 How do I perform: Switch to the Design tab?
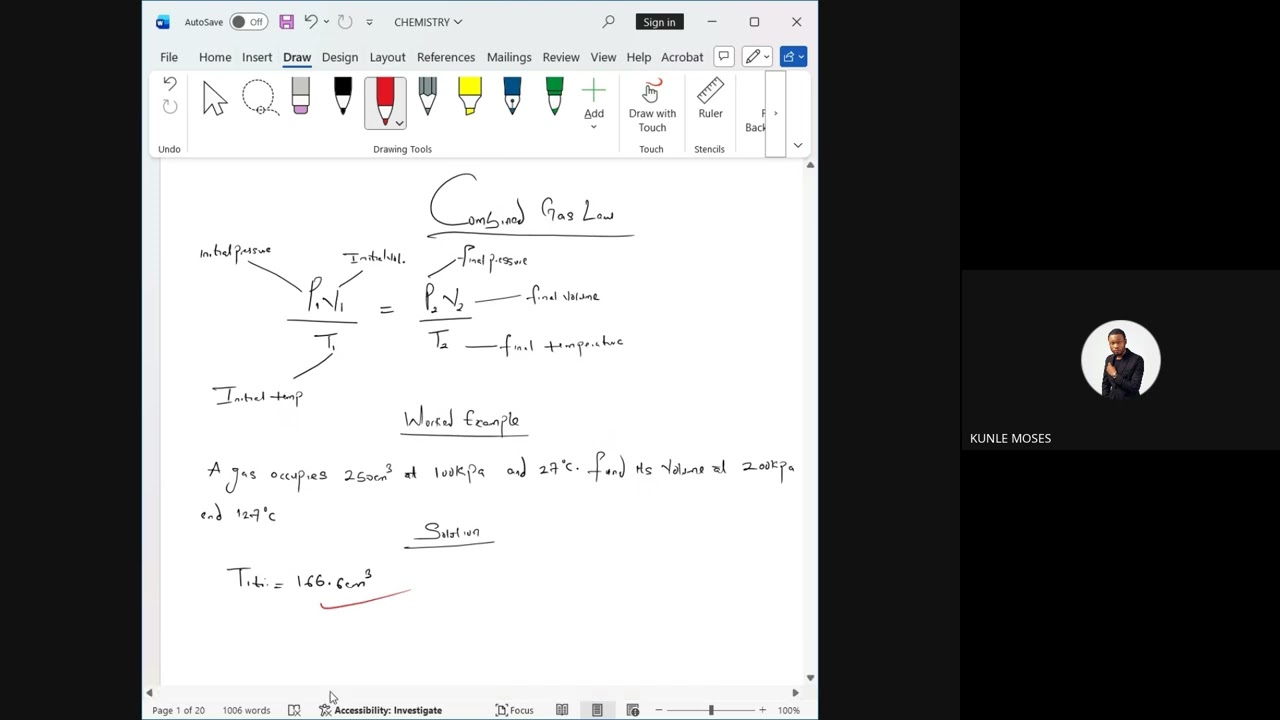(340, 57)
